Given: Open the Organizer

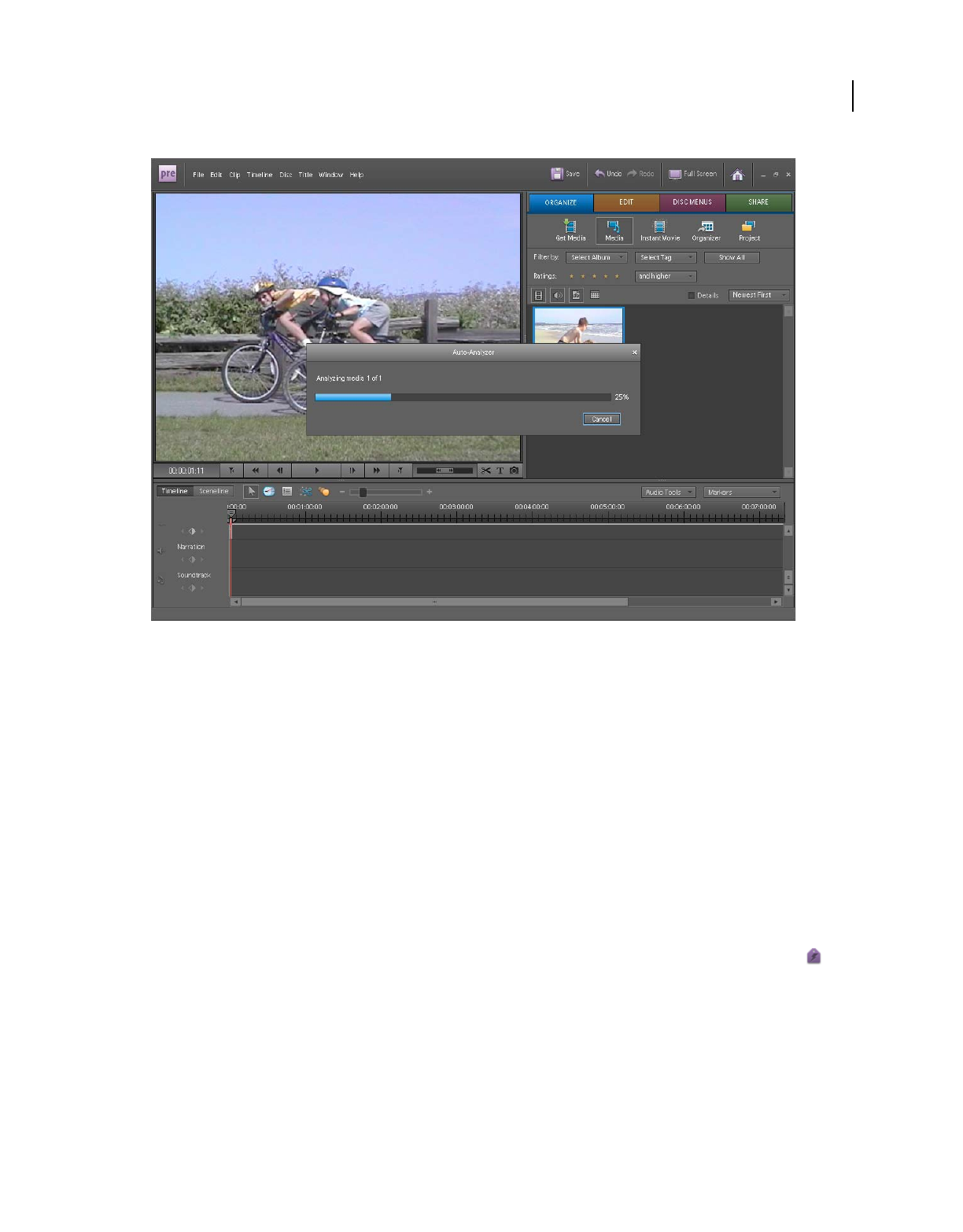Looking at the screenshot, I should (706, 231).
